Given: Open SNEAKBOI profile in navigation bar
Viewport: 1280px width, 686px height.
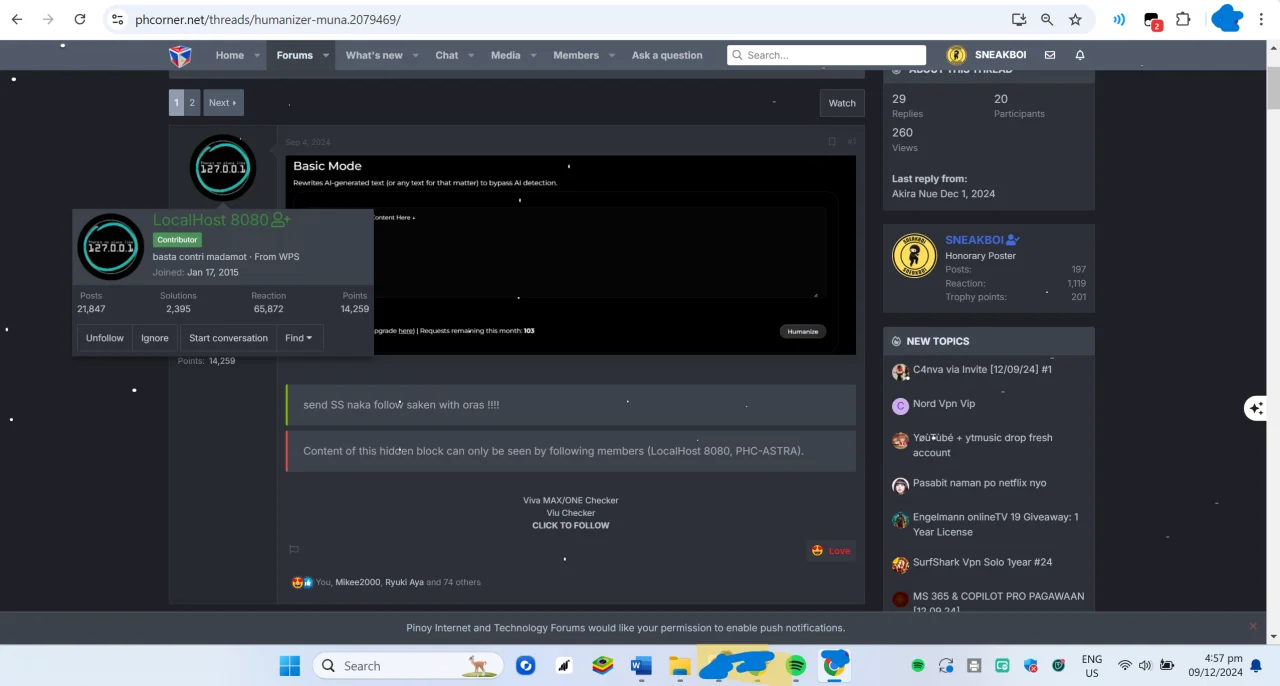Looking at the screenshot, I should pyautogui.click(x=986, y=55).
